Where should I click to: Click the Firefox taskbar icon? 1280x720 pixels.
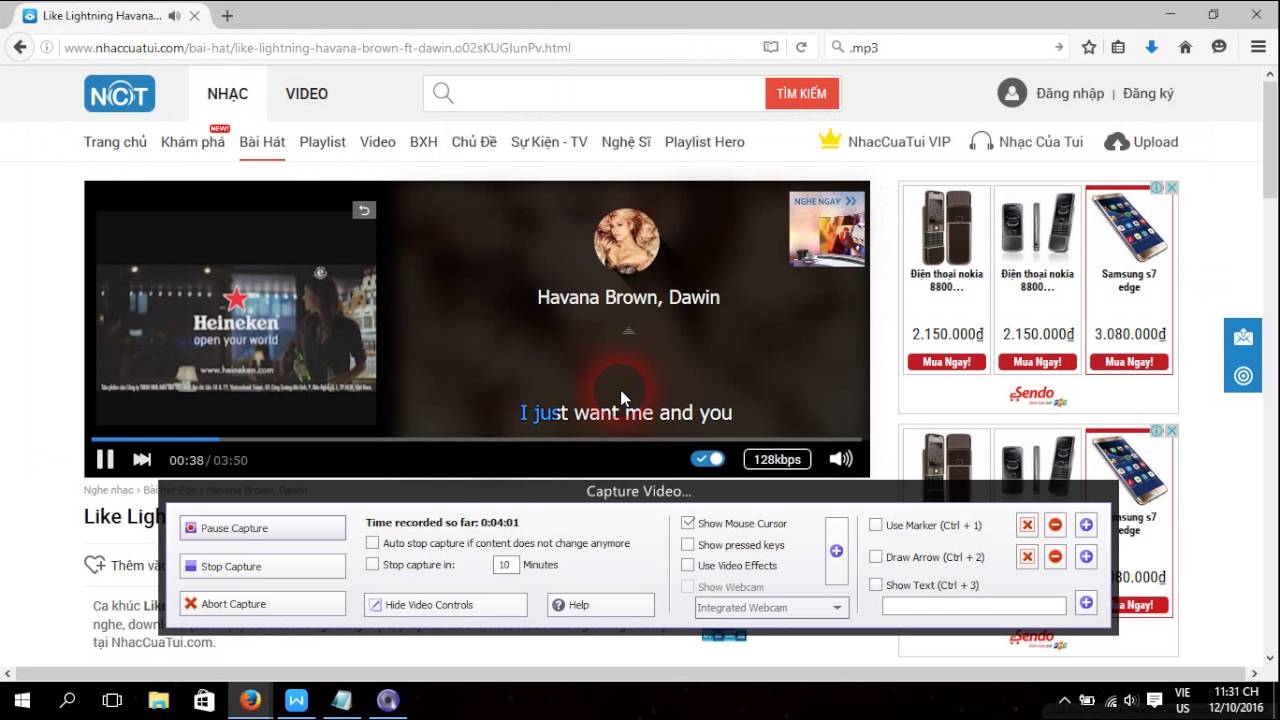pos(250,700)
